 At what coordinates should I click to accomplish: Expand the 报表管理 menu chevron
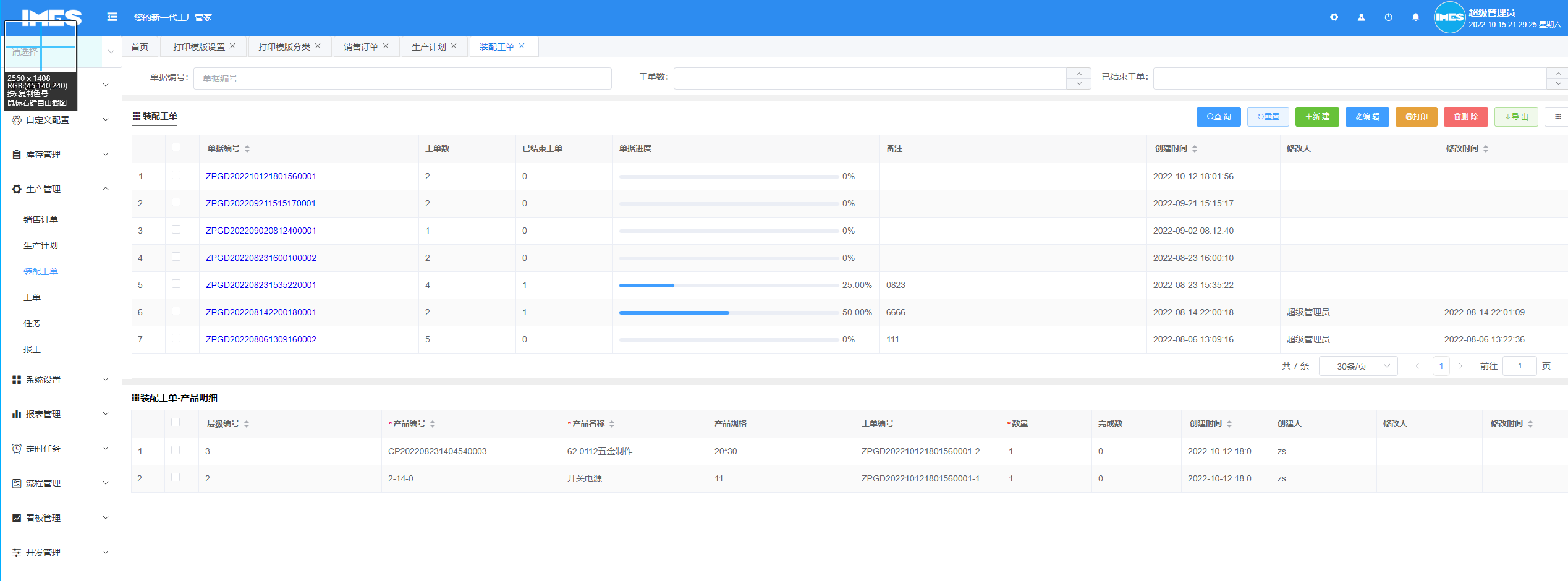106,413
